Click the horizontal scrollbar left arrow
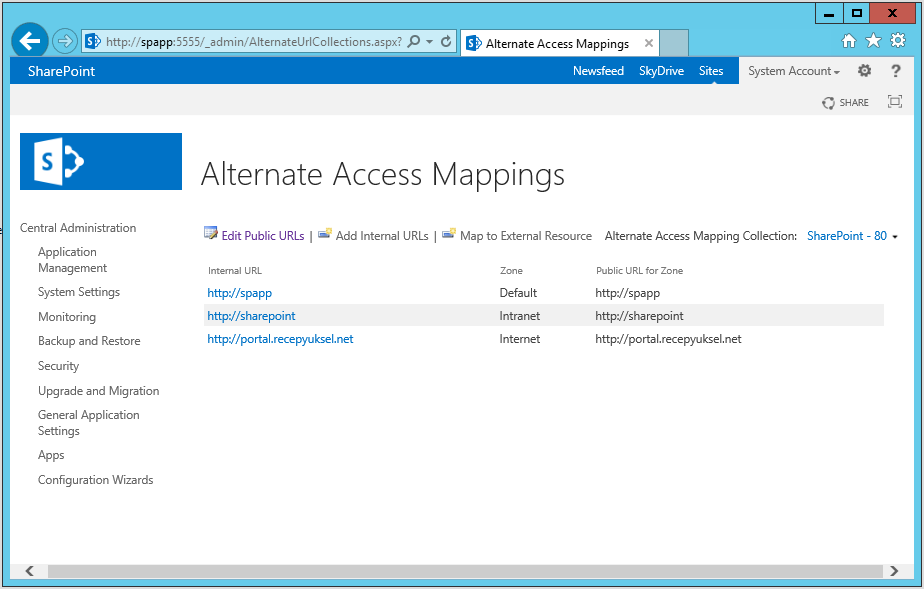The image size is (924, 589). coord(29,571)
